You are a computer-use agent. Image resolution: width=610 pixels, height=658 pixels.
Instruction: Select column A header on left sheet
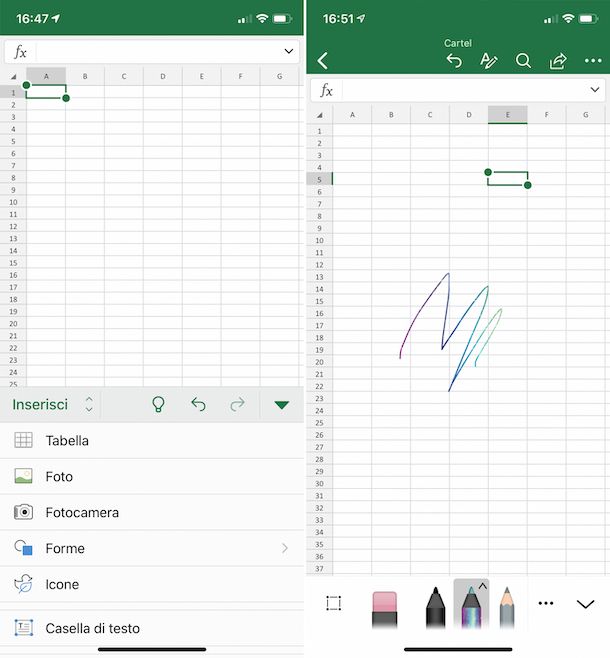pos(46,76)
